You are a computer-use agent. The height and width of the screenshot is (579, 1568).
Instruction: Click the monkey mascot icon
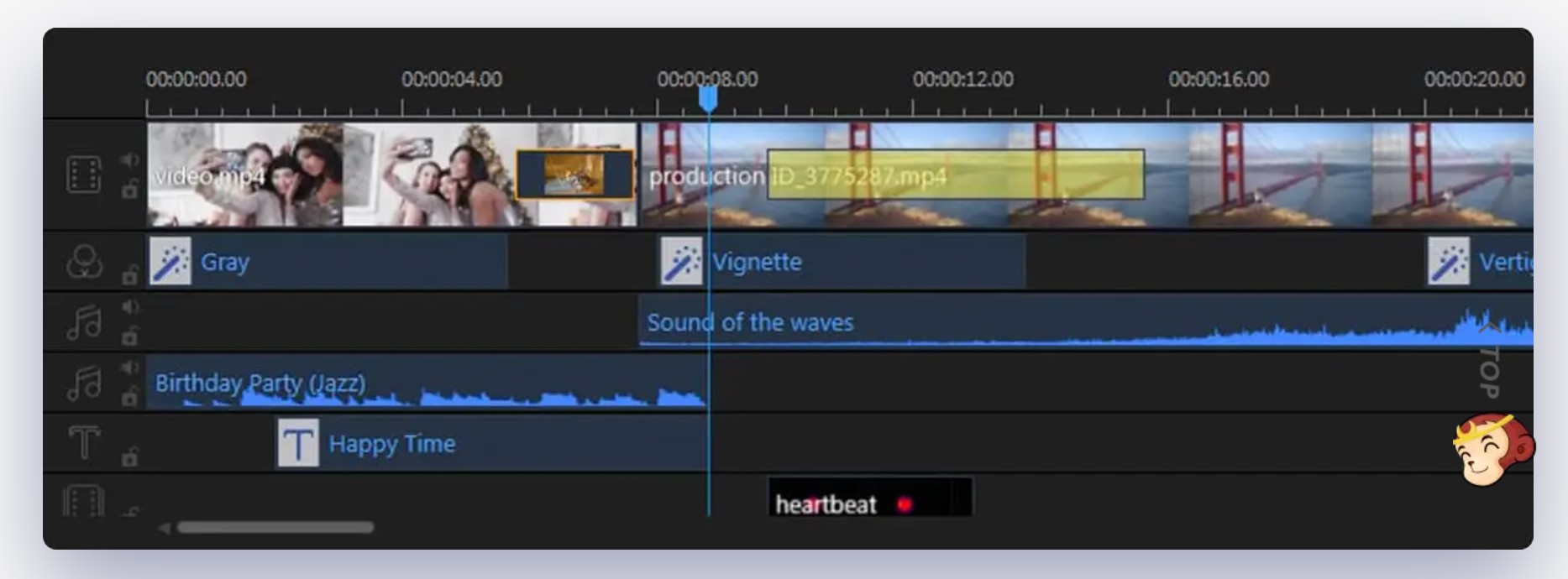point(1492,451)
